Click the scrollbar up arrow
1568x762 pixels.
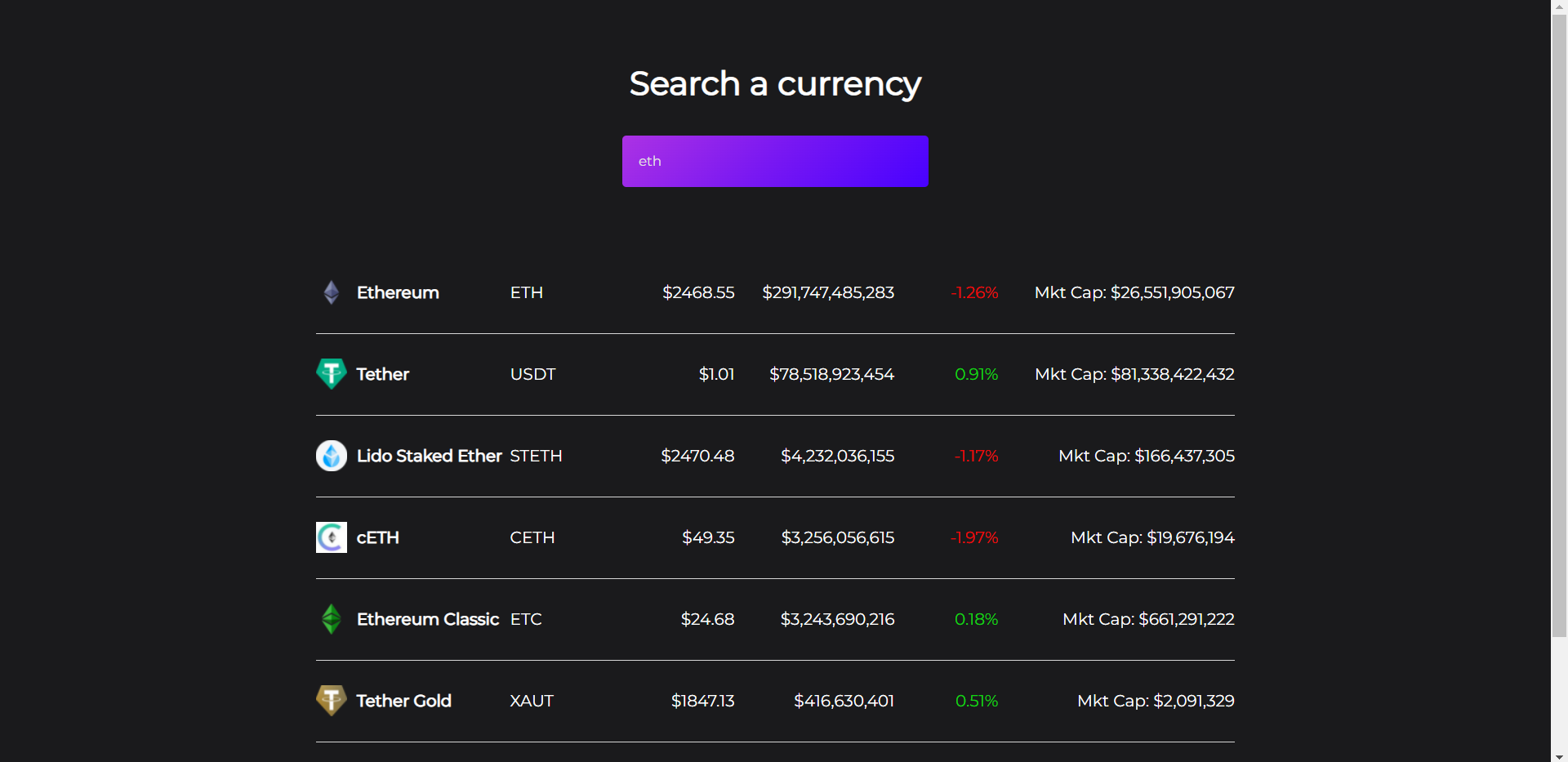(1558, 7)
